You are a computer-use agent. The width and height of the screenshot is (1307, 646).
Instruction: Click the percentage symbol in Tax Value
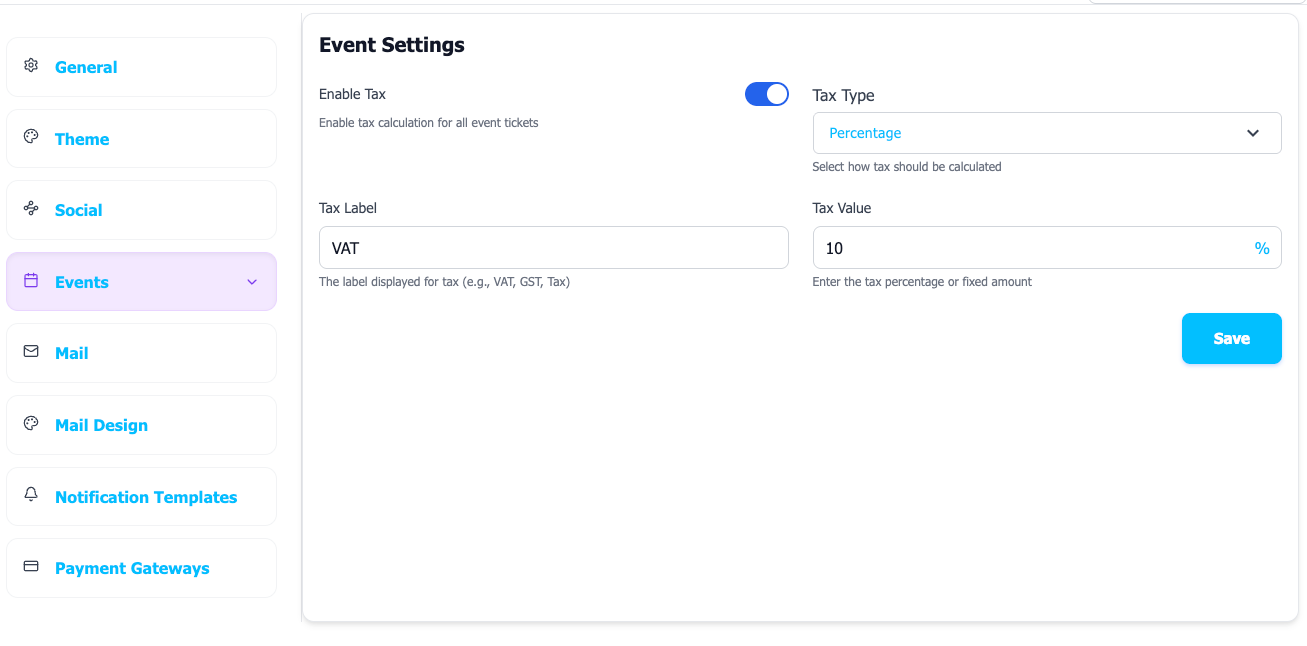click(1261, 247)
